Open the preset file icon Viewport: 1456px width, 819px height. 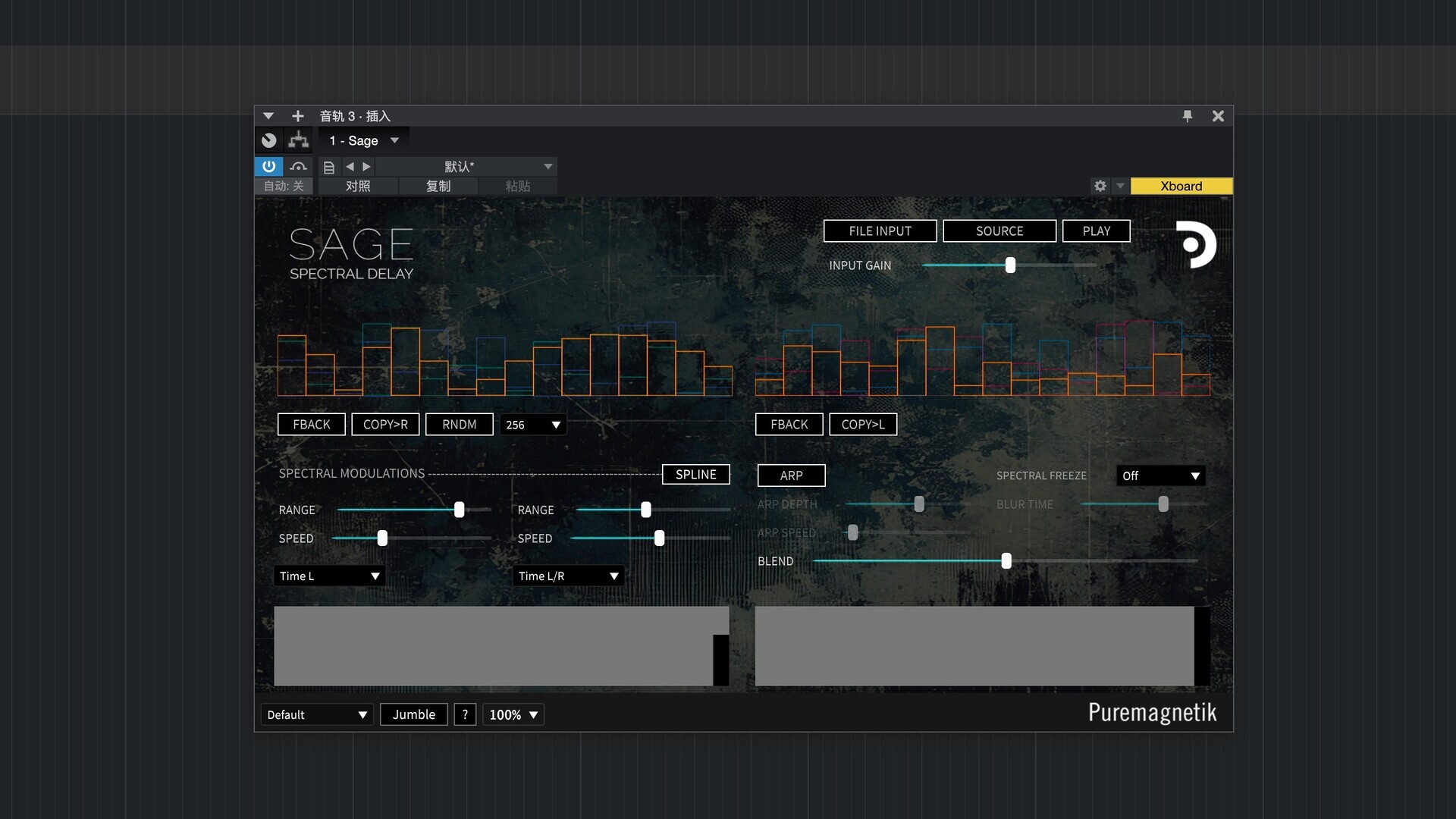tap(329, 167)
